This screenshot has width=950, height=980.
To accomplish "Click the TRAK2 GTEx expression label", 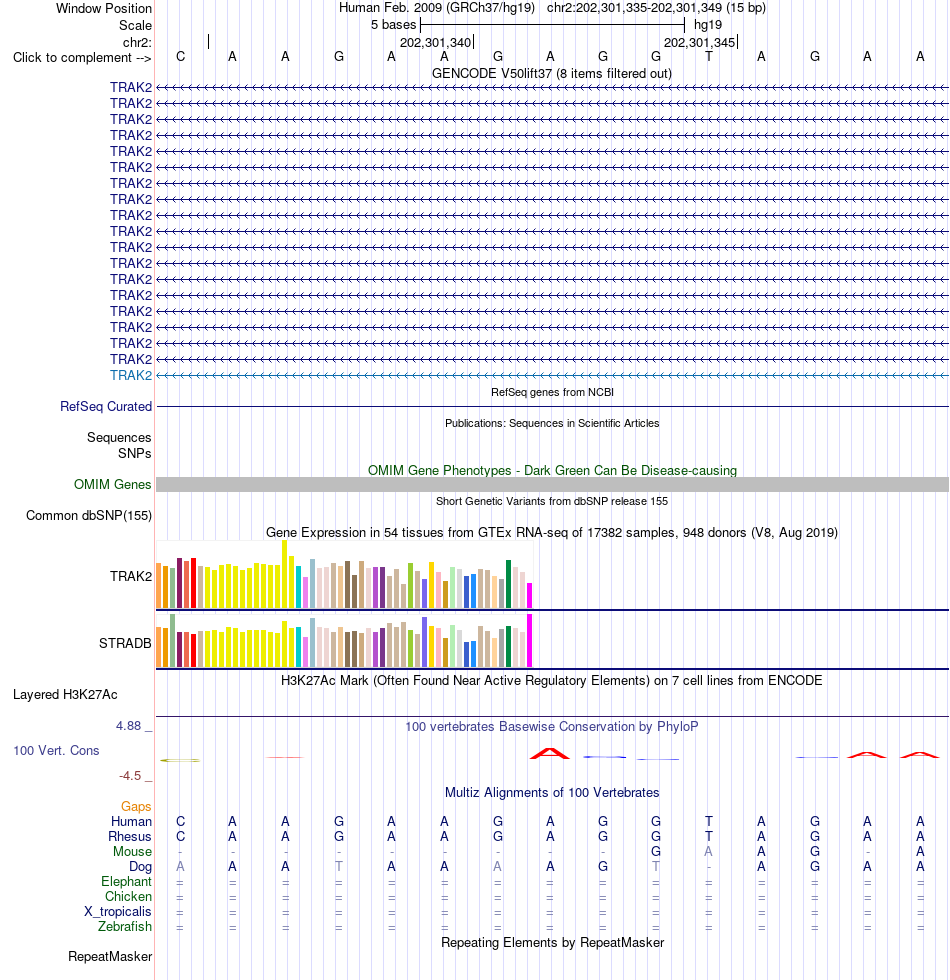I will click(x=131, y=576).
